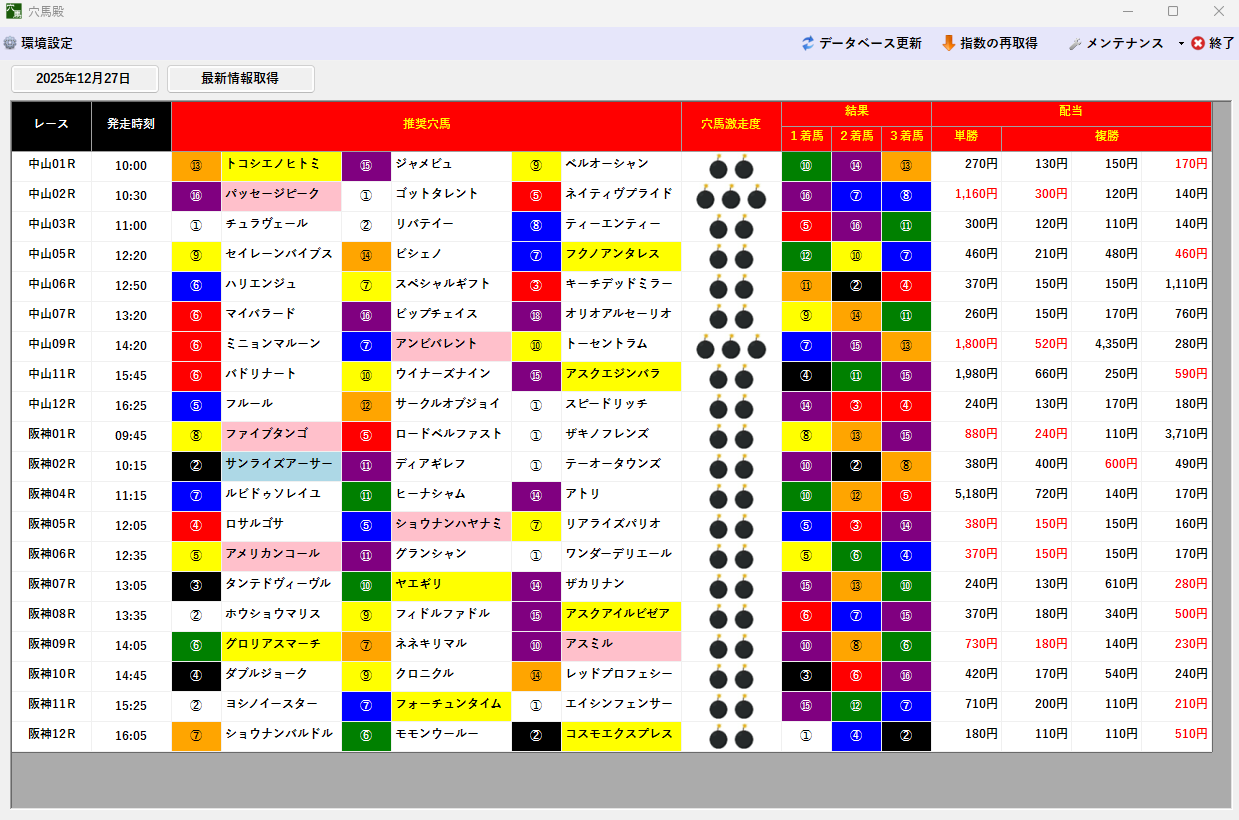
Task: Click the 2025年12月27日 date button
Action: click(84, 79)
